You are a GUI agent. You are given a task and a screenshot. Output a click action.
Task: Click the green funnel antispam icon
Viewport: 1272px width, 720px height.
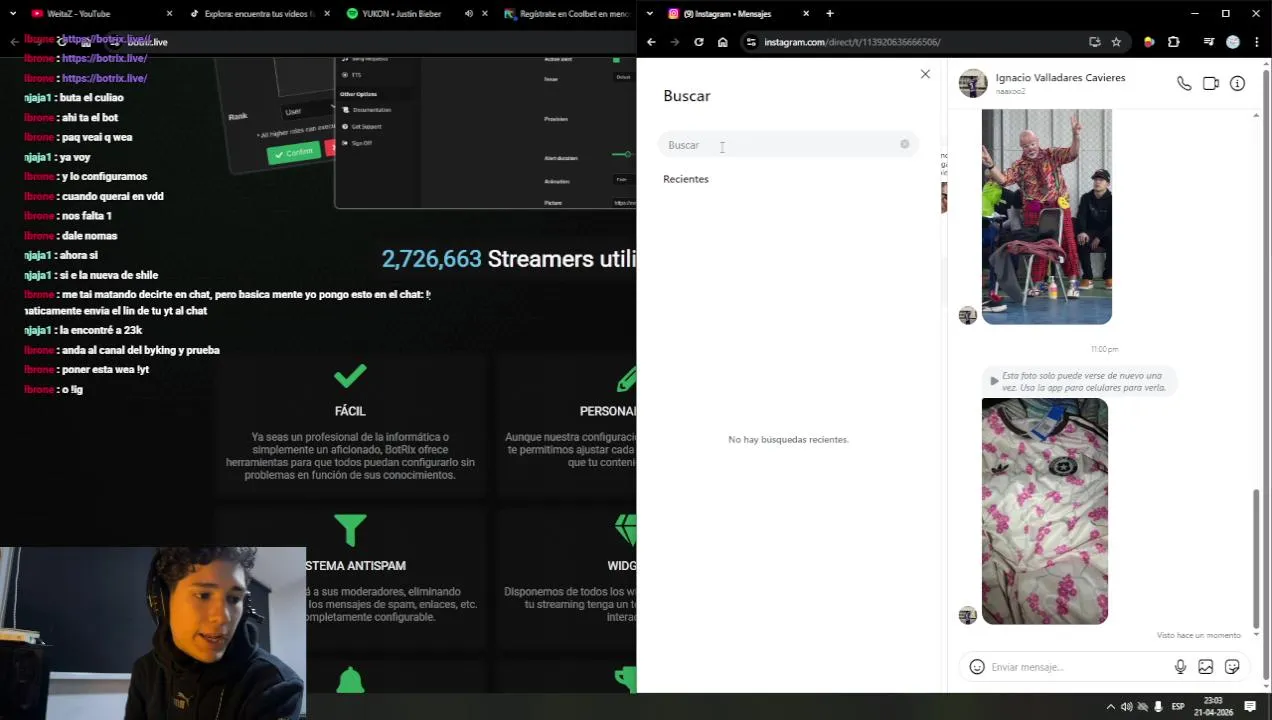pos(350,530)
